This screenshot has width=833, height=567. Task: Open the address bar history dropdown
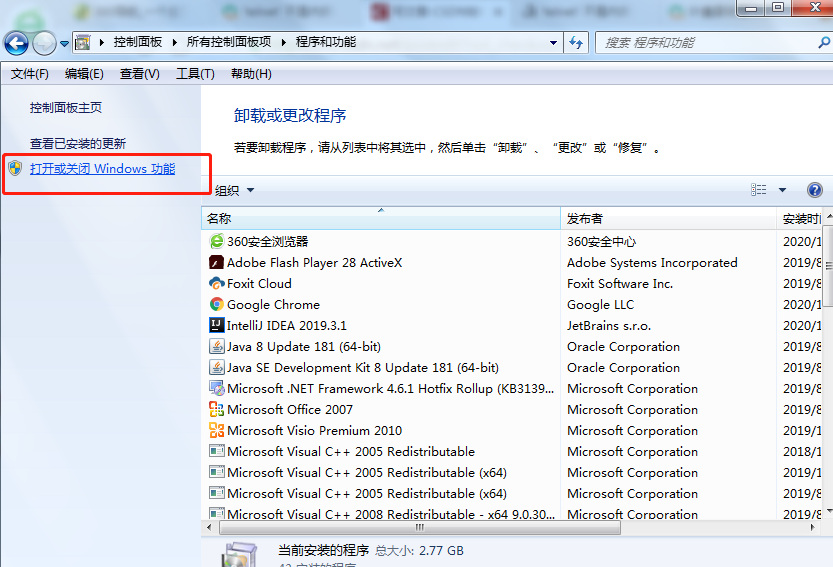tap(553, 43)
